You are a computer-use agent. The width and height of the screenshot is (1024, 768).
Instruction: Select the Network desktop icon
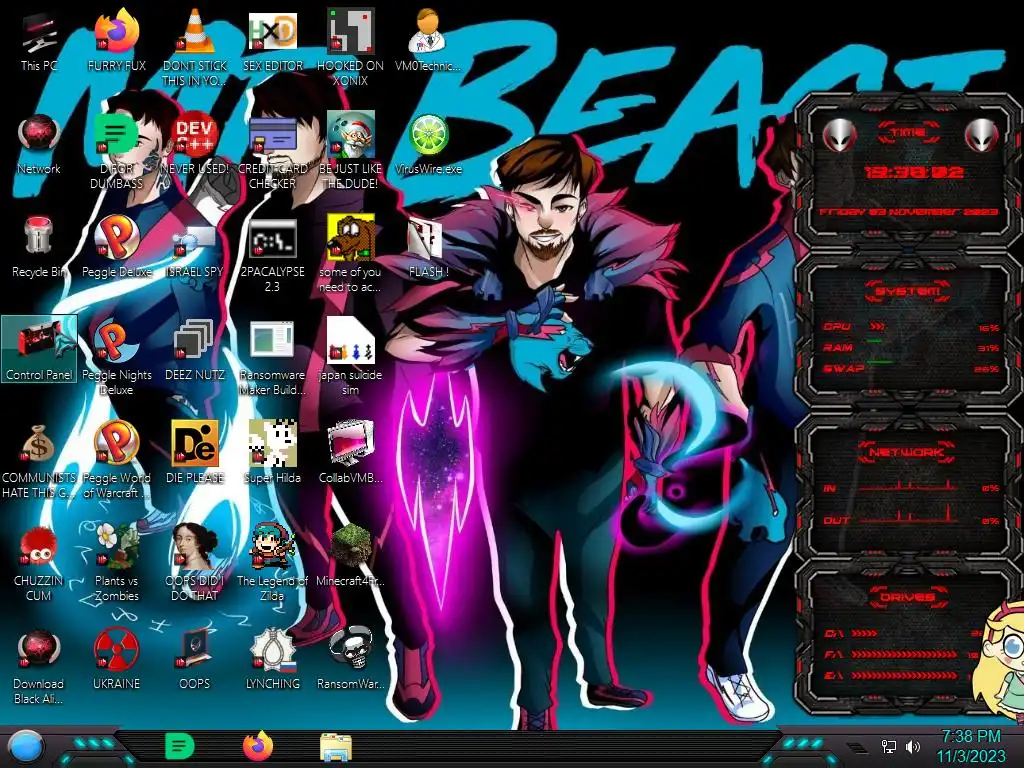click(x=39, y=145)
